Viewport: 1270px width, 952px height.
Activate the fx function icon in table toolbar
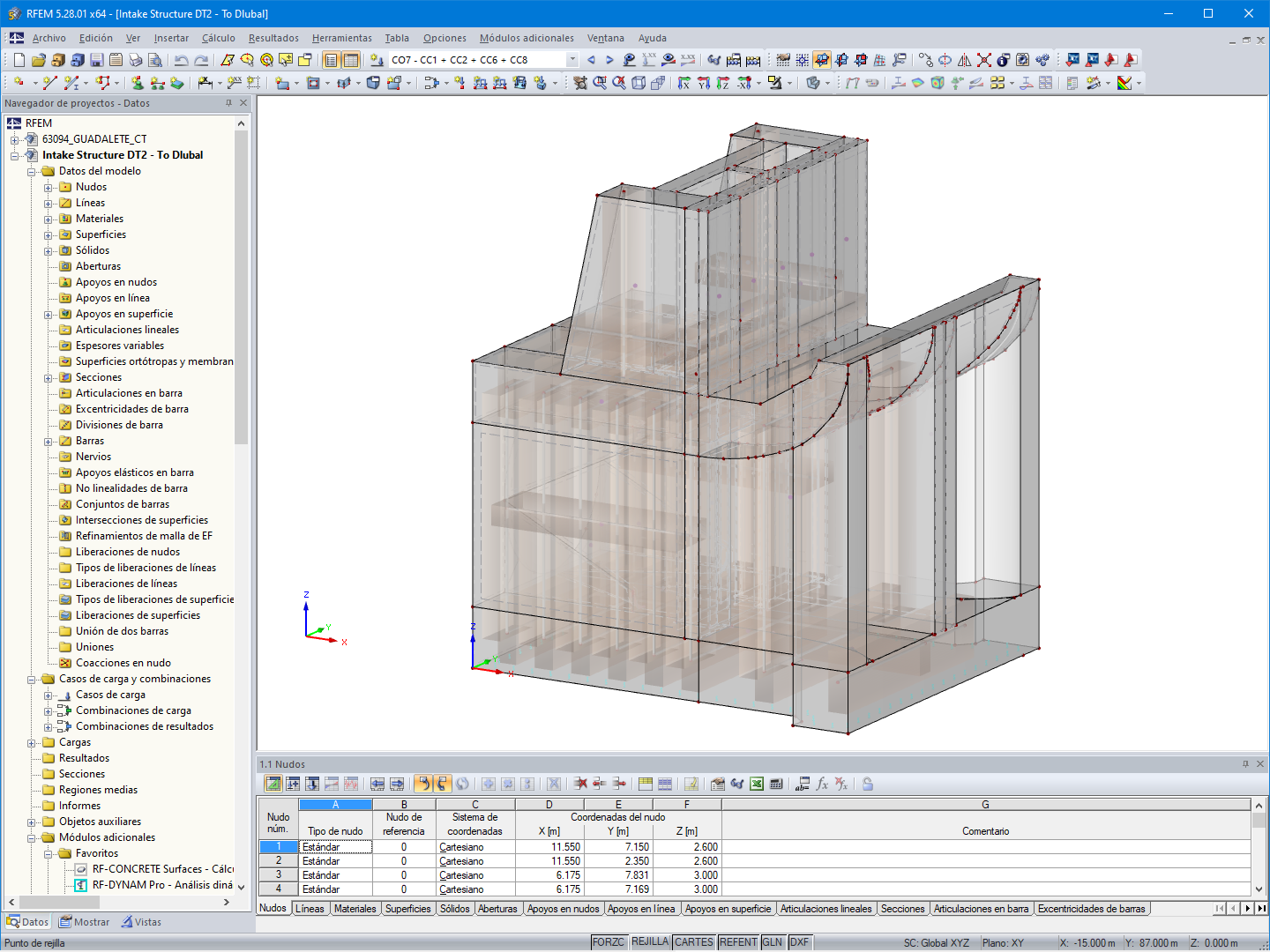[821, 784]
